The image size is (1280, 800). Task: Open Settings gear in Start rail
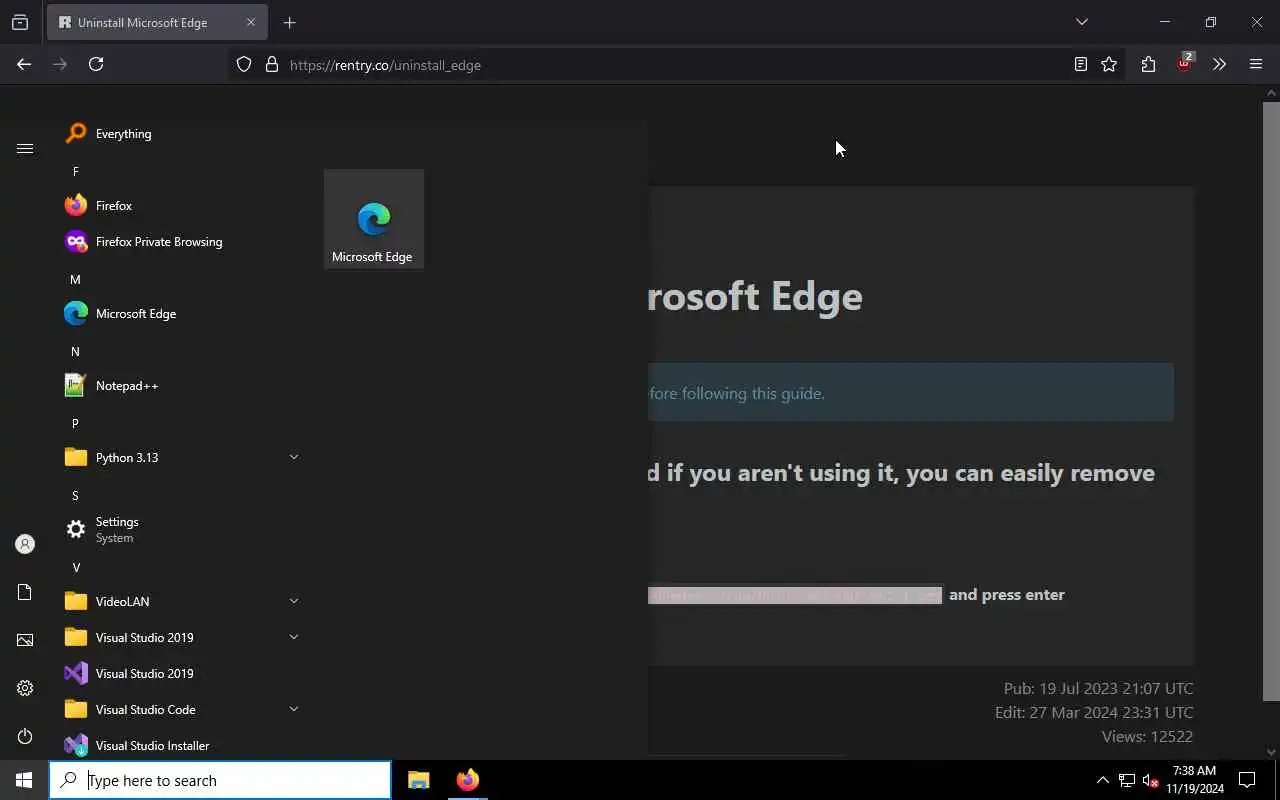pos(25,688)
